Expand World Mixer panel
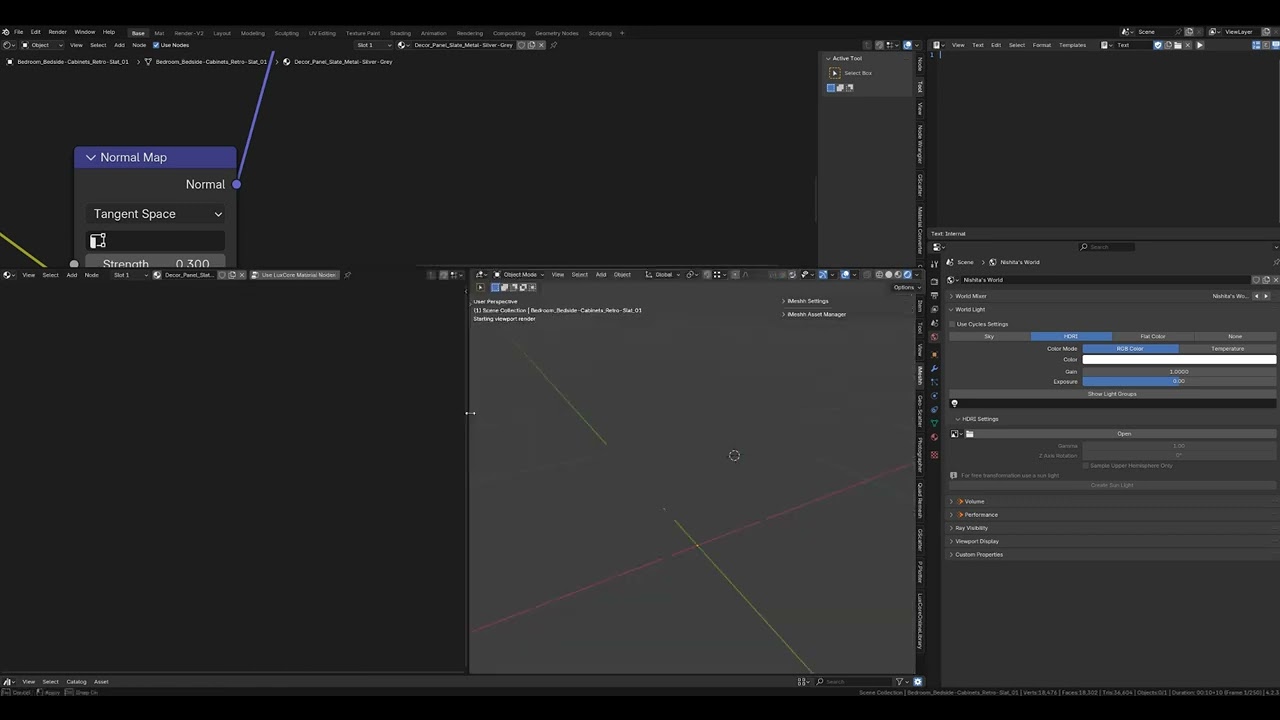Image resolution: width=1280 pixels, height=720 pixels. [x=952, y=296]
